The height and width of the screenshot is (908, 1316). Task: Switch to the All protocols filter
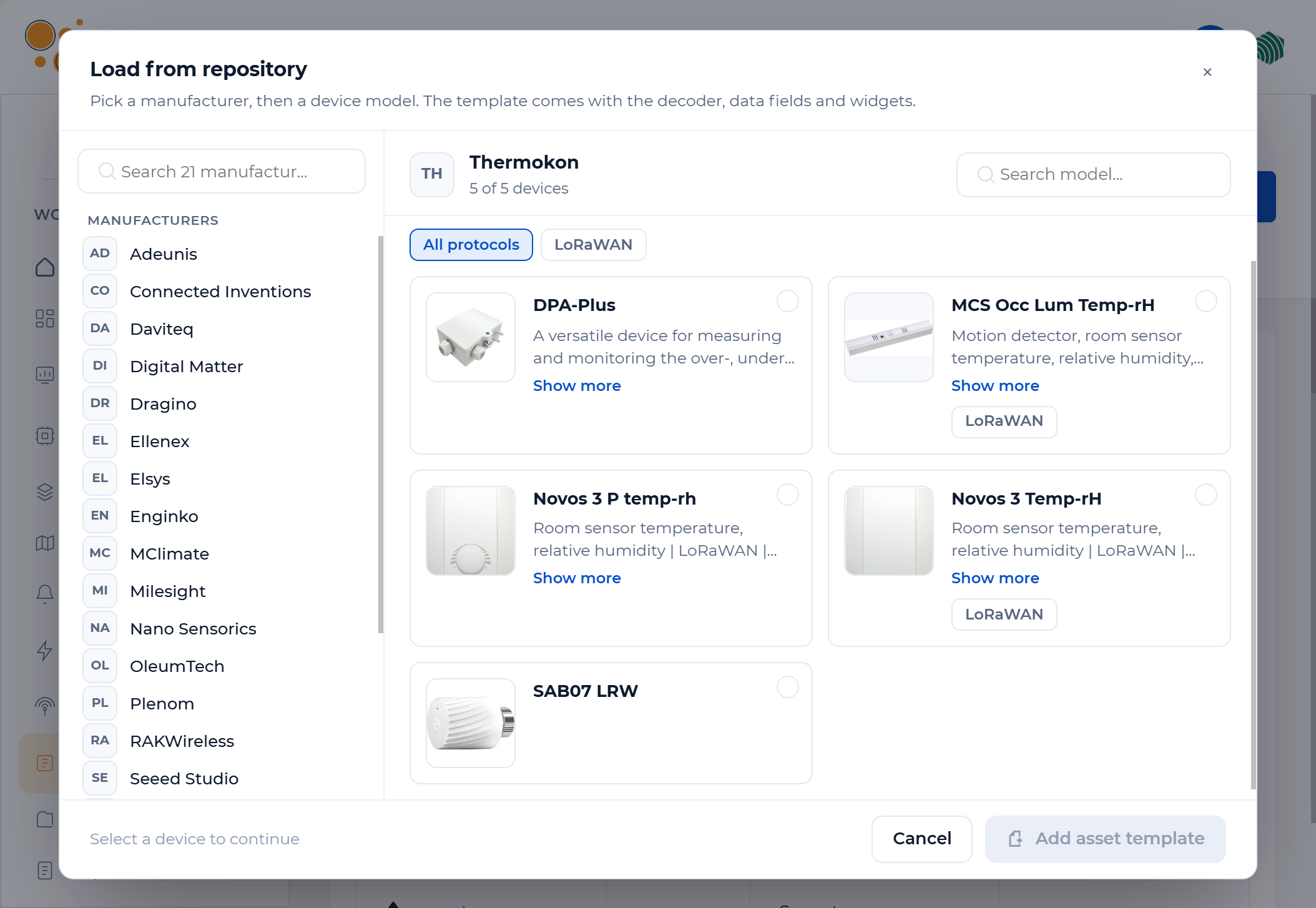click(471, 245)
